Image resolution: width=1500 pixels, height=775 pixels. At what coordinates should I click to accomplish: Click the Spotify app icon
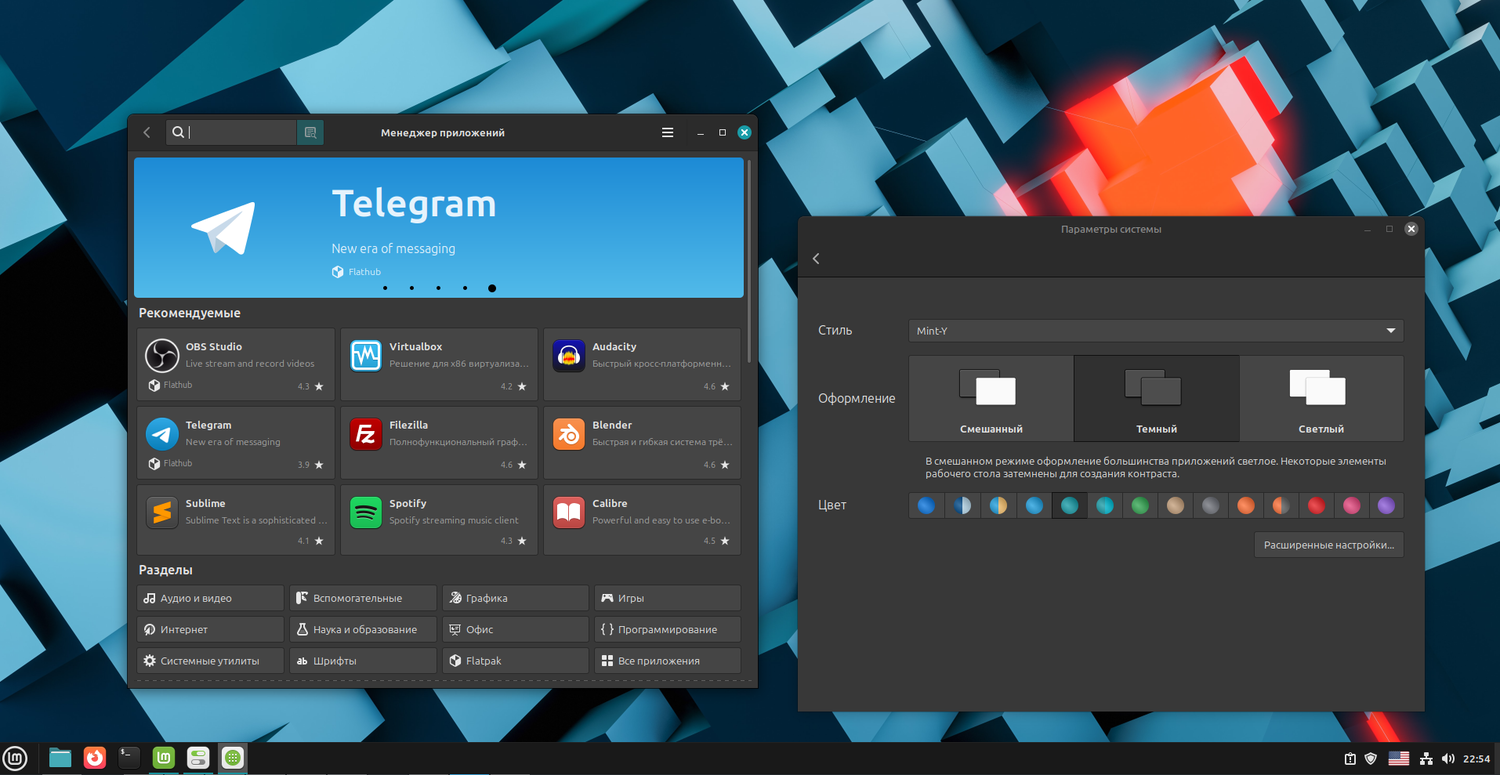coord(366,512)
